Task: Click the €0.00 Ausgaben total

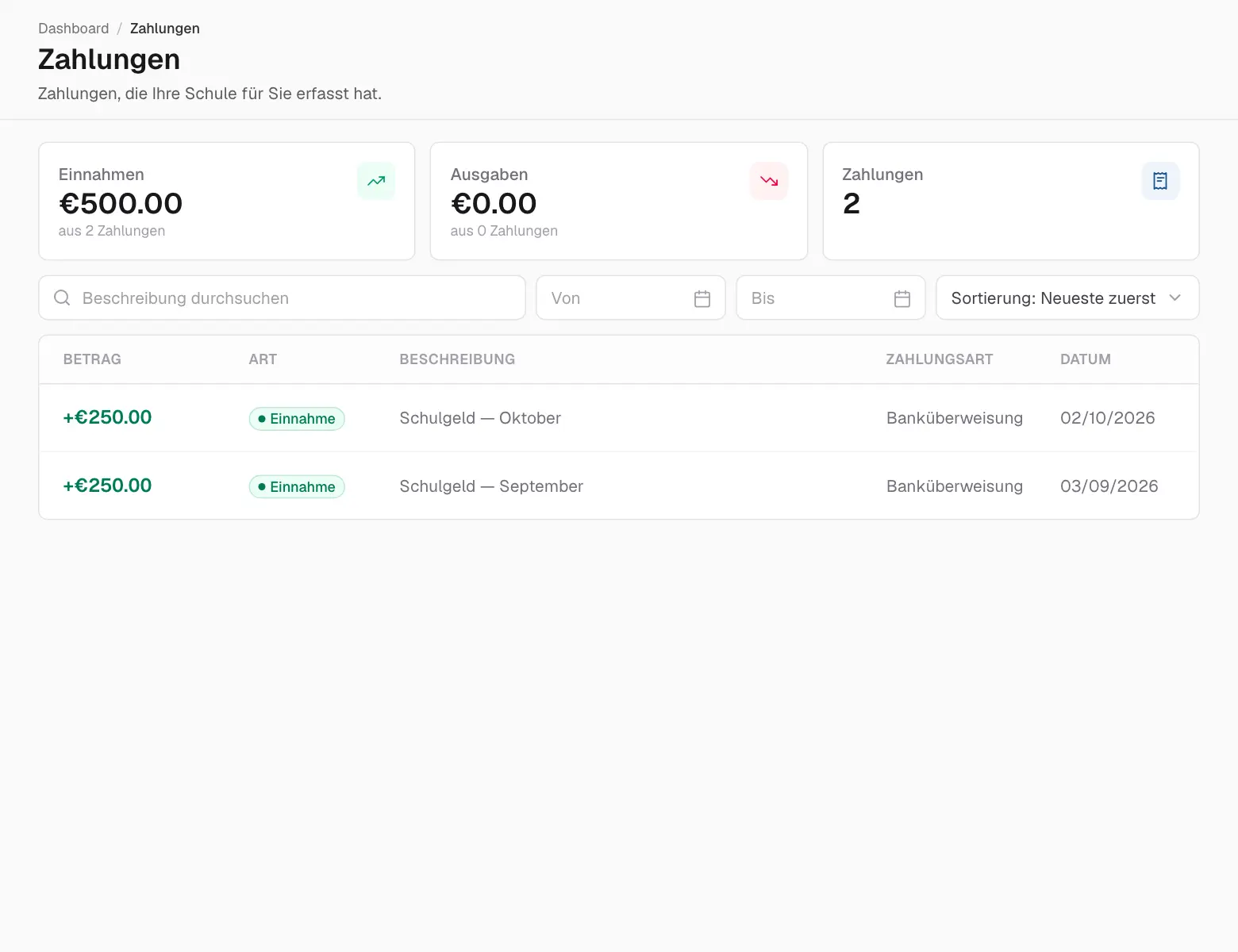Action: pyautogui.click(x=494, y=204)
